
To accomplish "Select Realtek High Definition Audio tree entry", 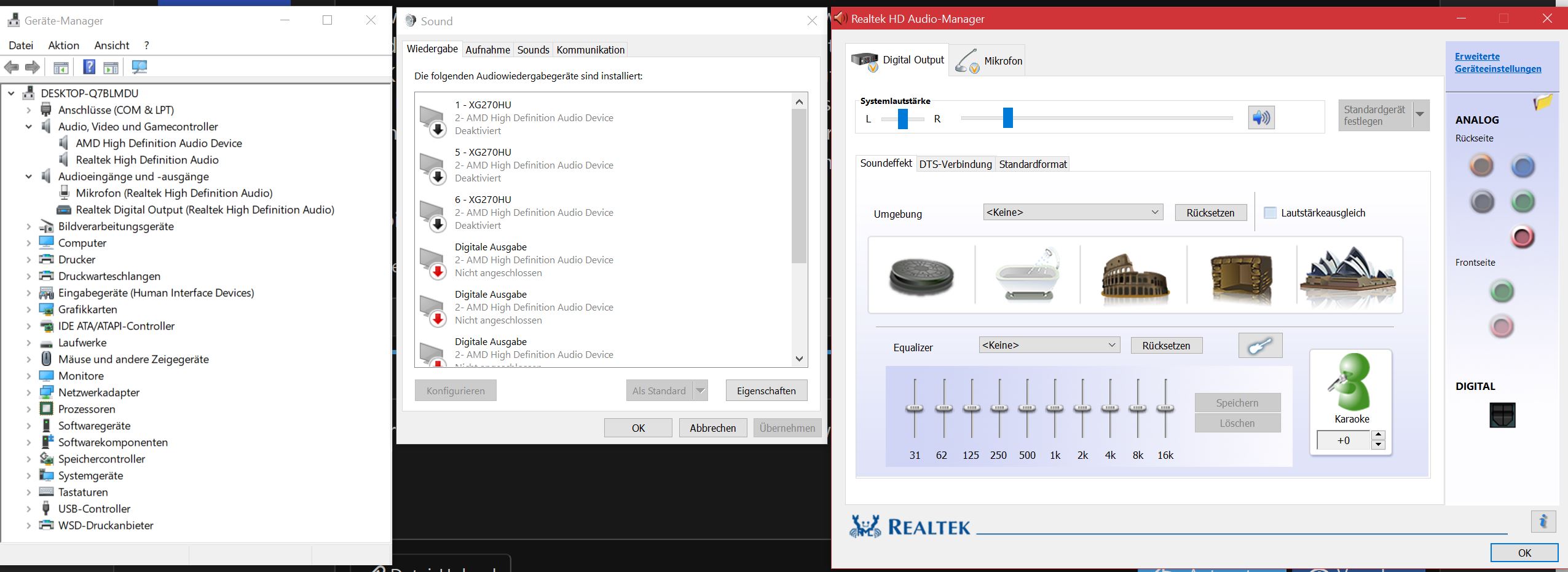I will [147, 160].
